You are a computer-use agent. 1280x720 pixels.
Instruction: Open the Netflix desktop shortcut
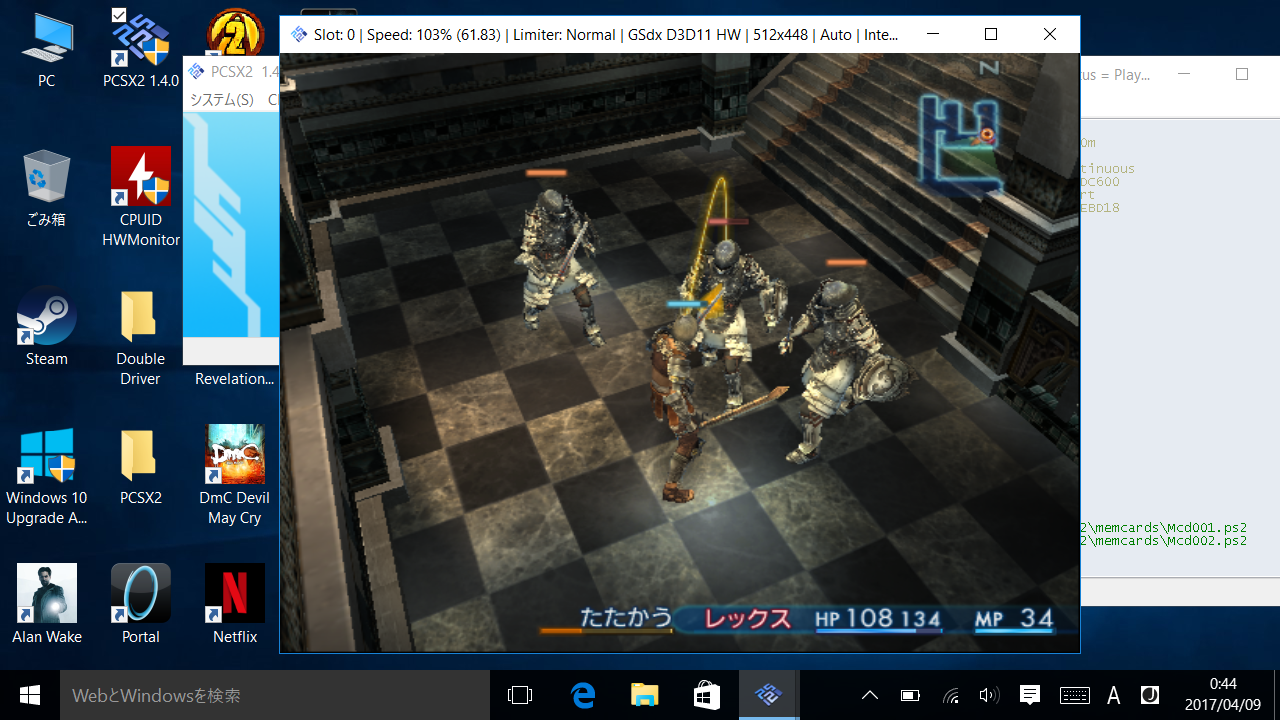pos(234,604)
